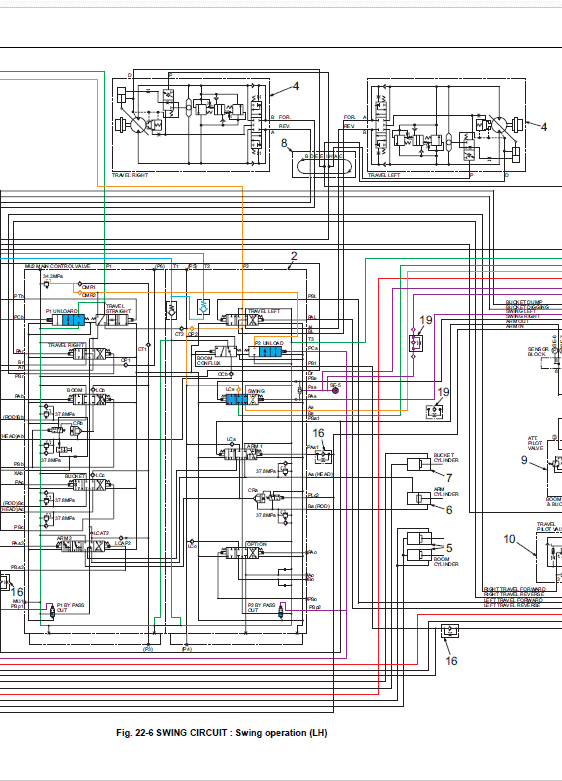The width and height of the screenshot is (562, 781).
Task: Click callout number 9 near ATT pilot valve
Action: 524,460
